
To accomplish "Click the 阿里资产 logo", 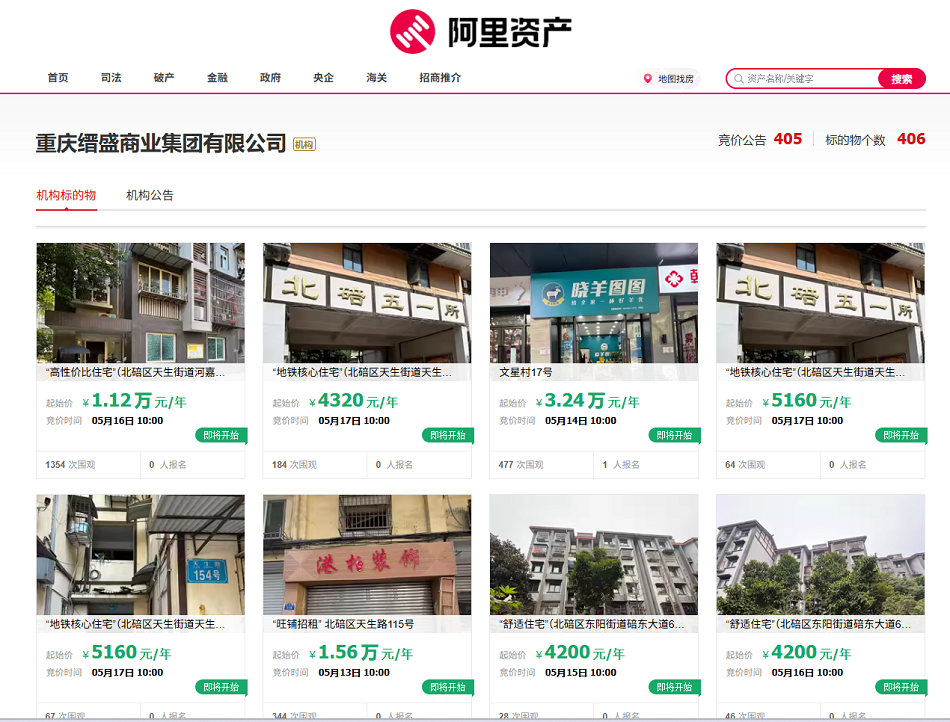I will pos(480,31).
